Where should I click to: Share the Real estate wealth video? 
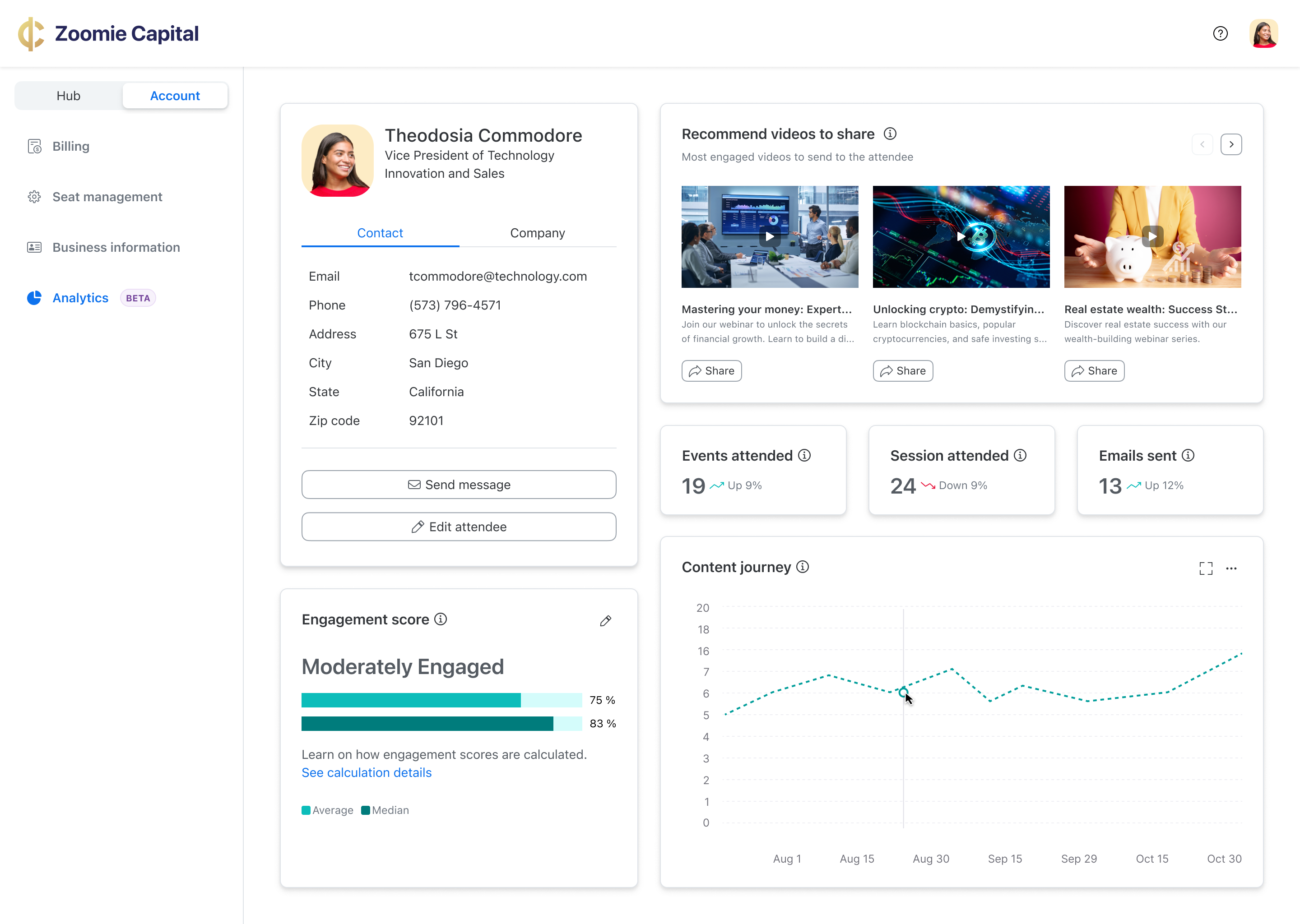click(x=1094, y=371)
